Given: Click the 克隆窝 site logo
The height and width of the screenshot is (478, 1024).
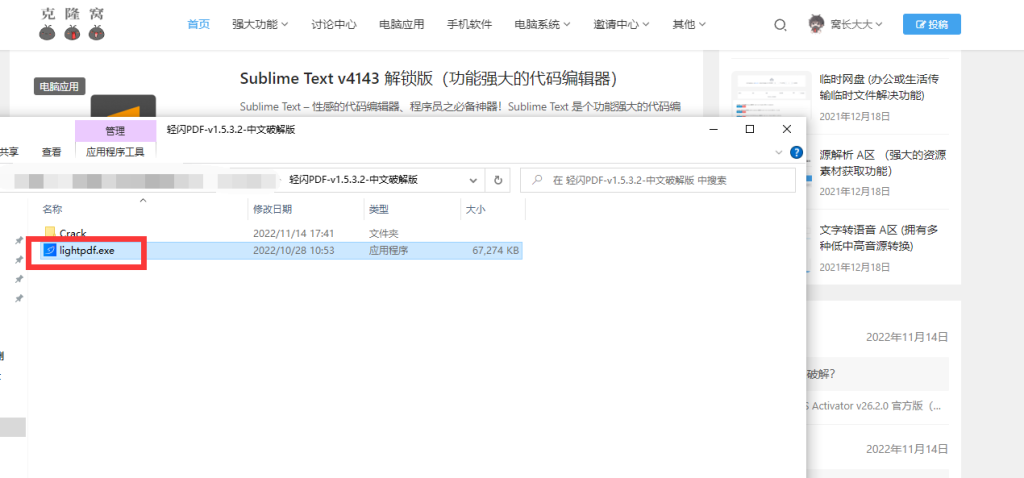Looking at the screenshot, I should point(72,24).
